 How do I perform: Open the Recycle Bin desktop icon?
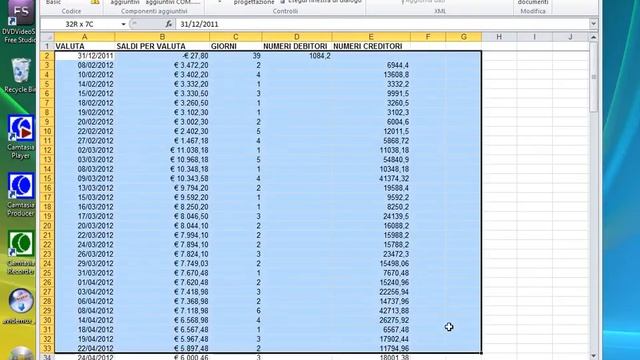tap(20, 76)
